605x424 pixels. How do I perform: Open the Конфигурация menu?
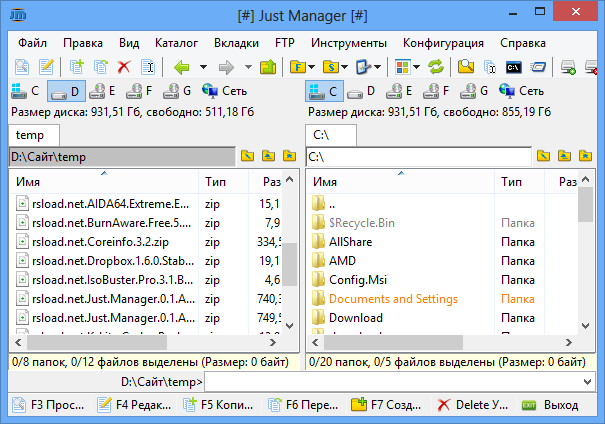pyautogui.click(x=443, y=43)
